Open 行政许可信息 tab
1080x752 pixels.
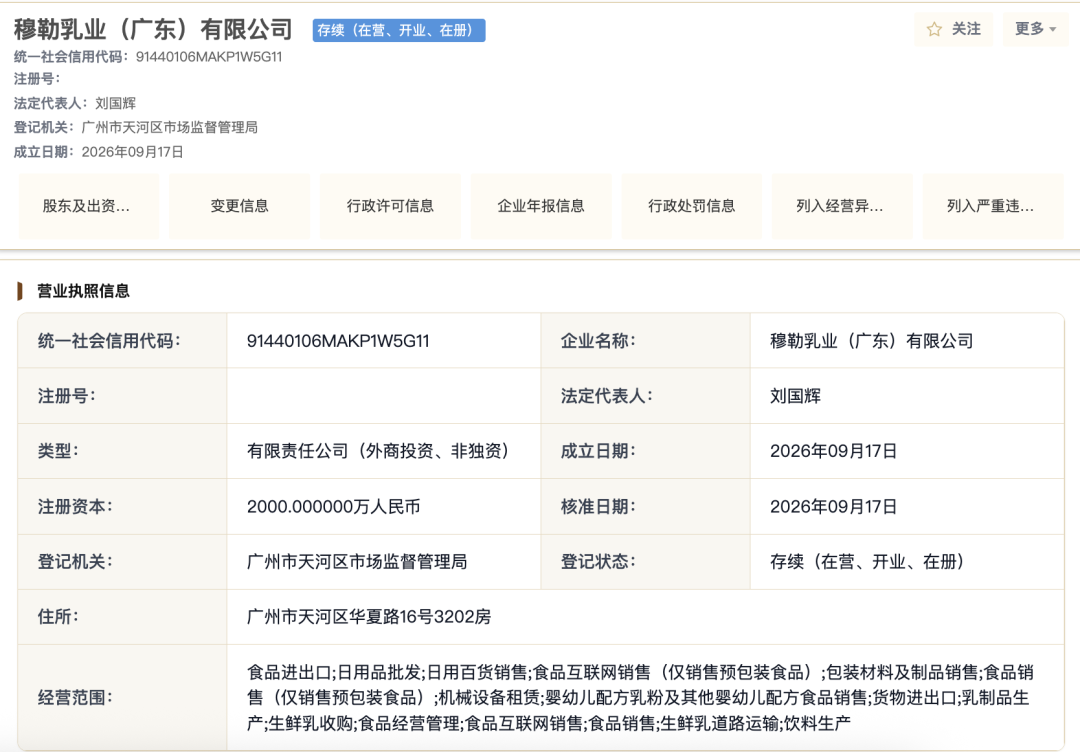coord(391,206)
